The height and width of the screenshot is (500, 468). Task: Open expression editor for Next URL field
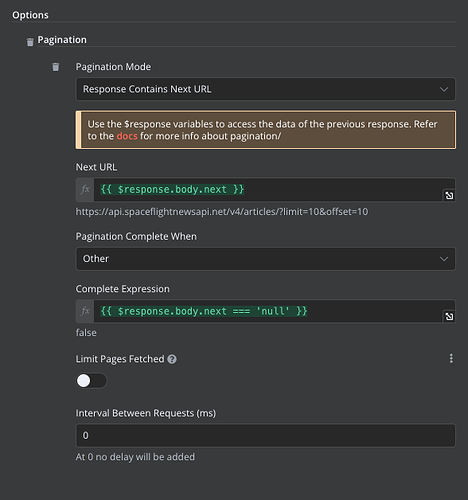pyautogui.click(x=449, y=195)
